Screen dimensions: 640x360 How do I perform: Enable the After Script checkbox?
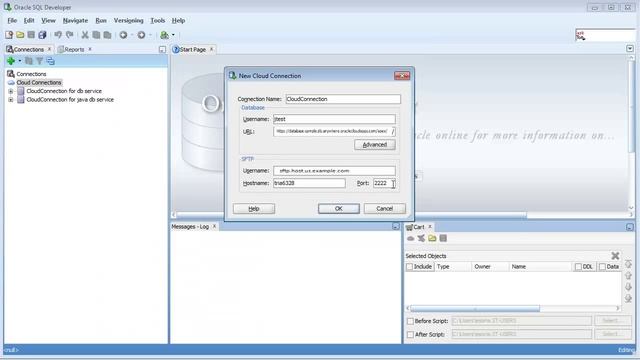[410, 335]
